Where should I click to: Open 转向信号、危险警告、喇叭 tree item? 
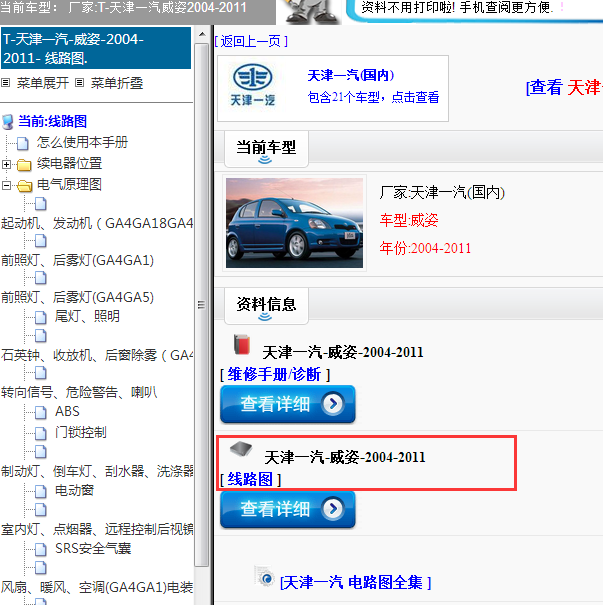pos(79,392)
